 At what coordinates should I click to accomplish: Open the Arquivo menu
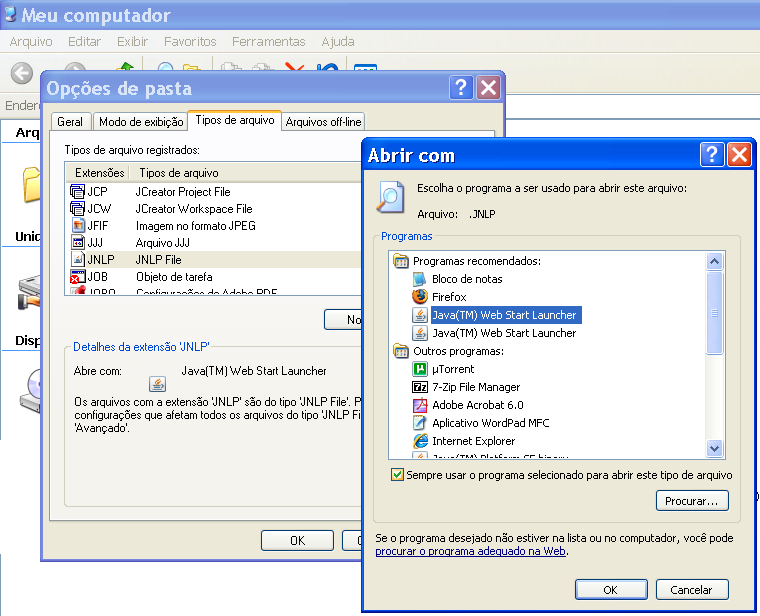[x=31, y=42]
